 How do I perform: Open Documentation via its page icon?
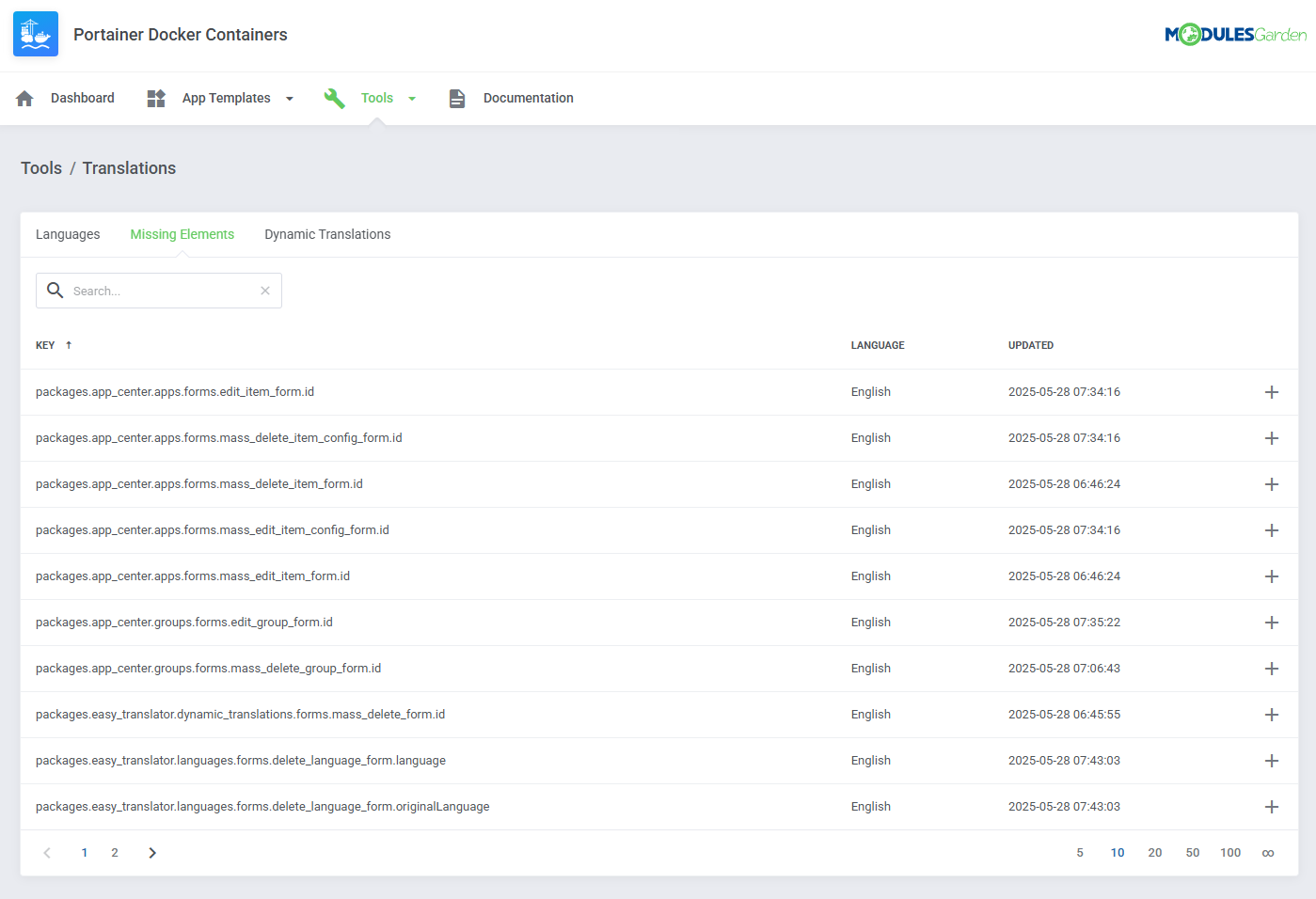coord(457,97)
